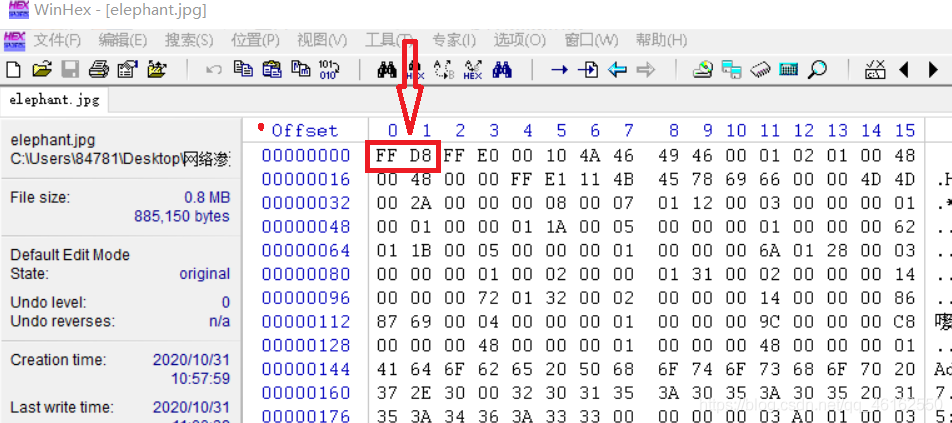952x423 pixels.
Task: Click the Save floppy disk icon
Action: tap(70, 69)
